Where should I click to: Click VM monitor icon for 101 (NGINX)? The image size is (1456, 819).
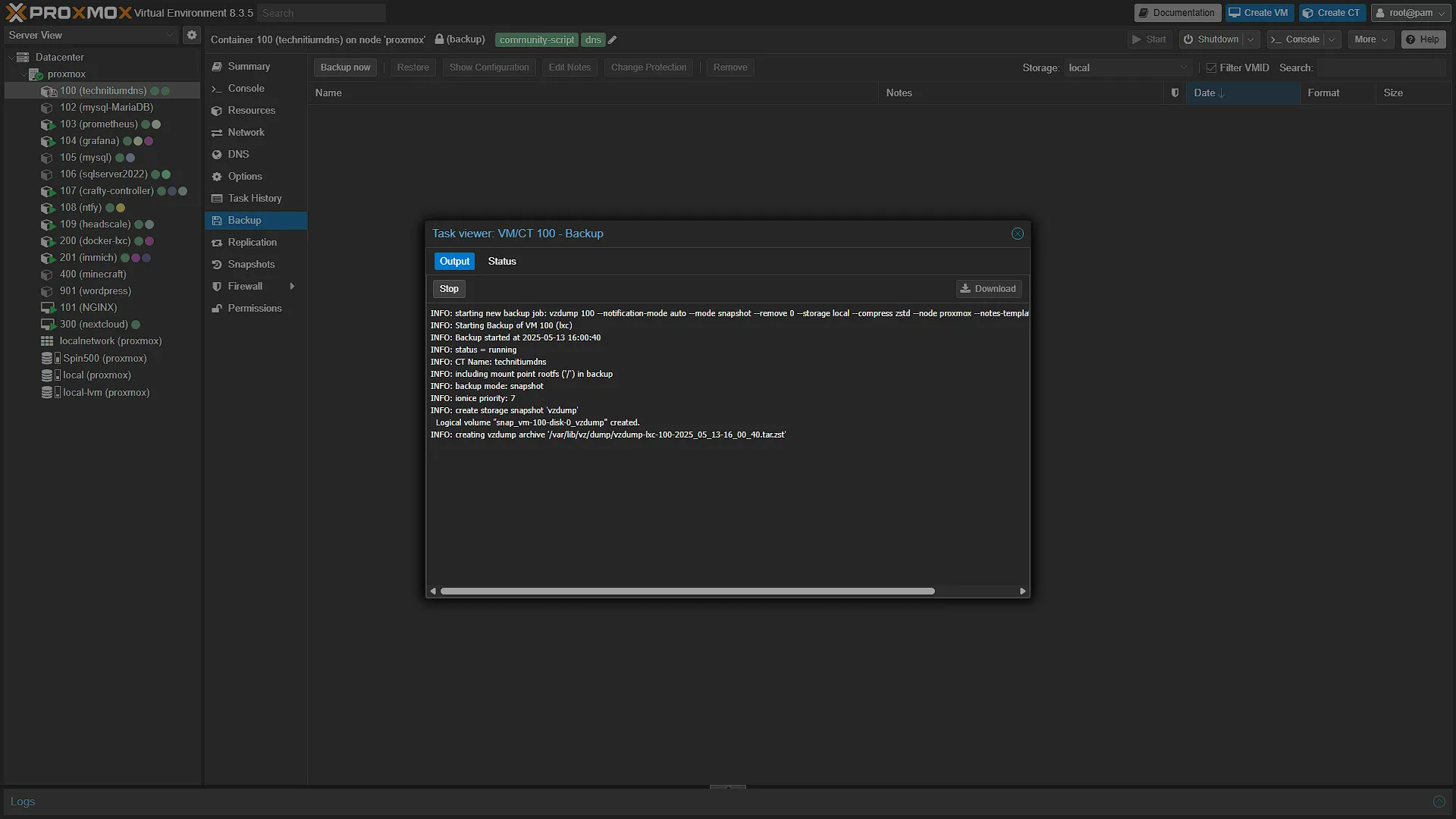(48, 308)
